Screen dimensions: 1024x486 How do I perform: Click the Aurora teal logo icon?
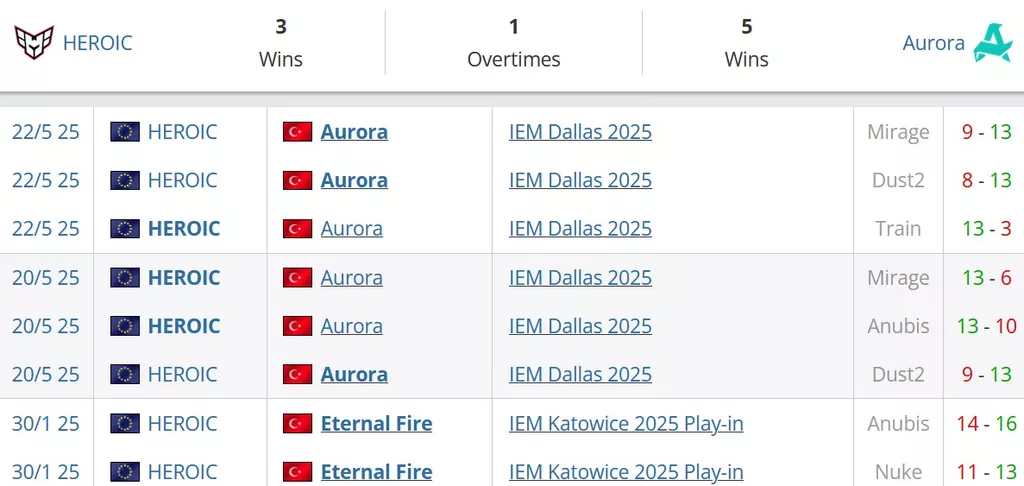993,43
